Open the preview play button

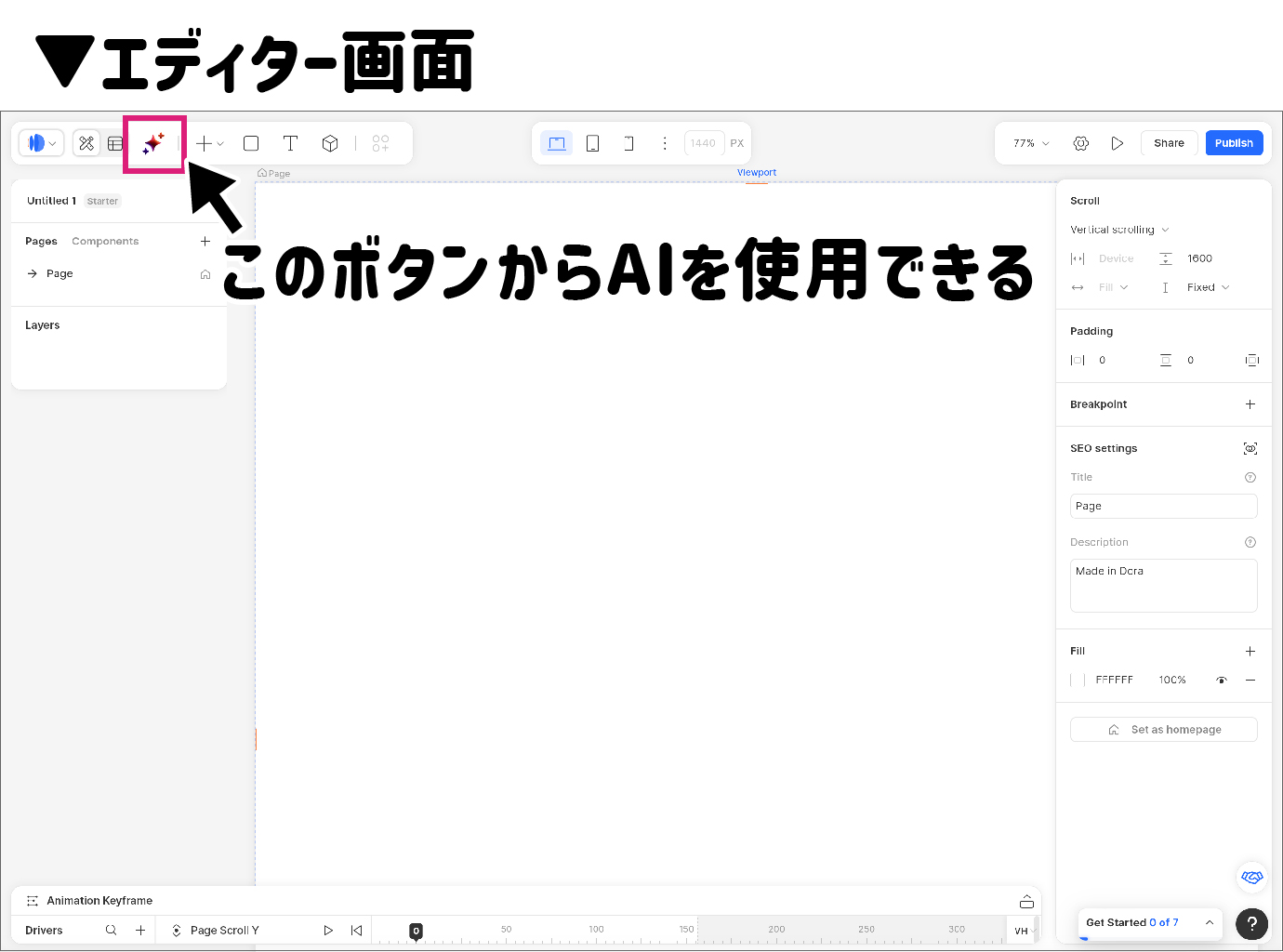coord(1117,143)
